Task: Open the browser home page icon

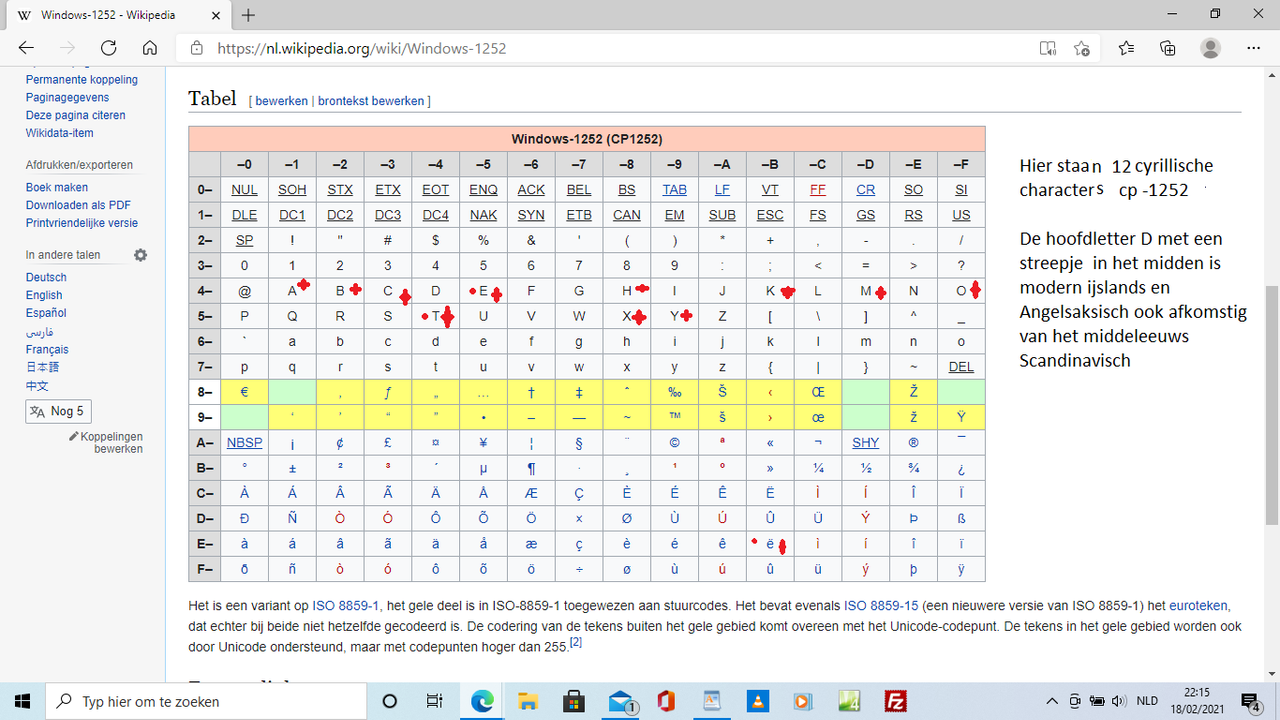Action: click(150, 48)
